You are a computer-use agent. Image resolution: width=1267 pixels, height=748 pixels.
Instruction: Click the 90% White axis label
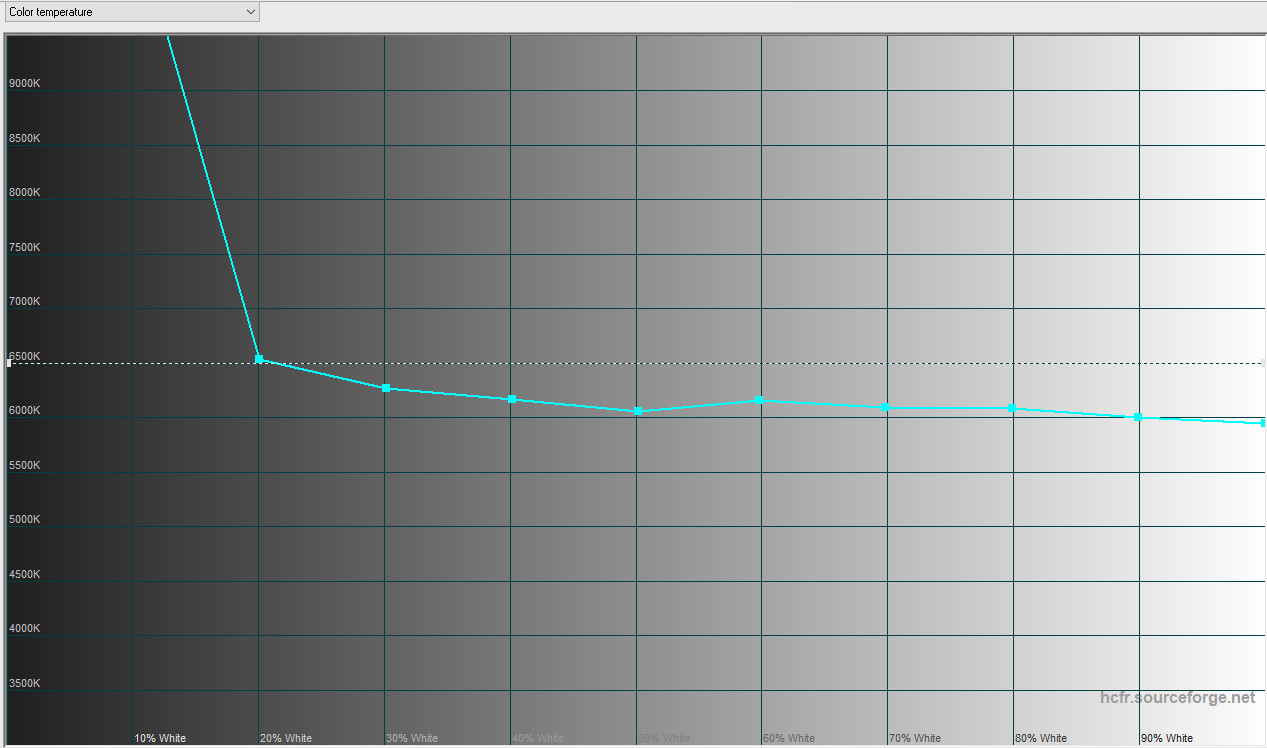[1167, 739]
